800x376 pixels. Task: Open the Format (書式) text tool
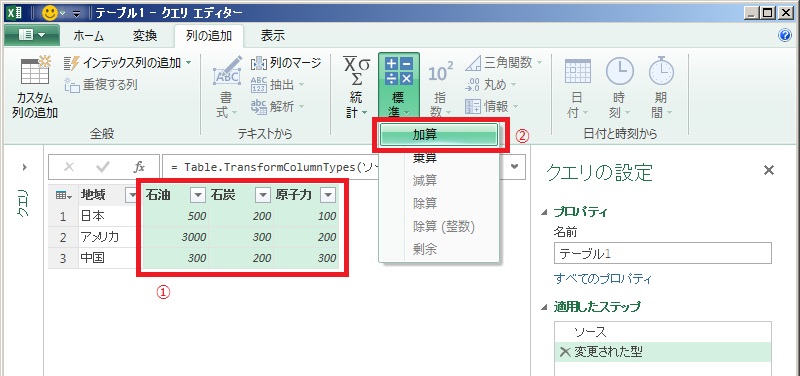(x=227, y=87)
